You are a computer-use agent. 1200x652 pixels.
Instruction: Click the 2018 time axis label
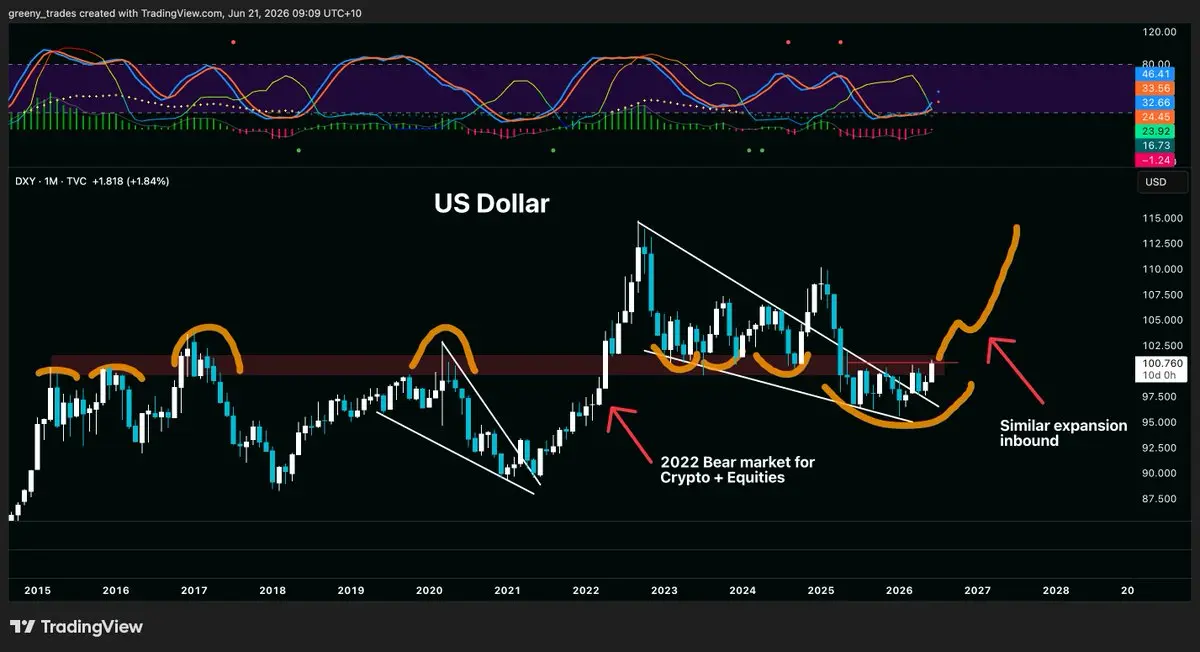coord(273,590)
